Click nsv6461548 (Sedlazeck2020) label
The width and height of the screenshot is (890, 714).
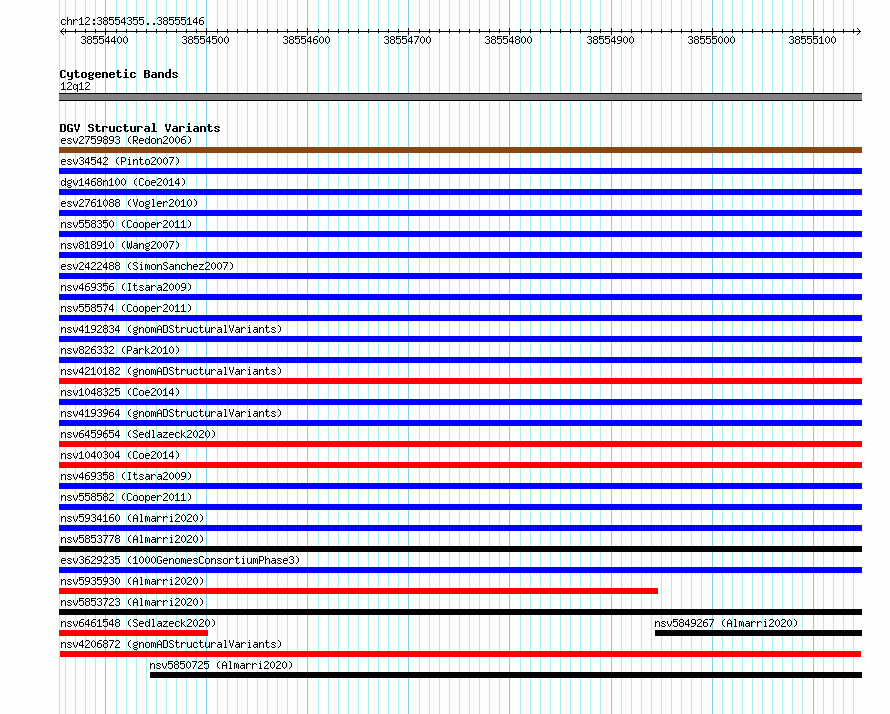(x=138, y=623)
